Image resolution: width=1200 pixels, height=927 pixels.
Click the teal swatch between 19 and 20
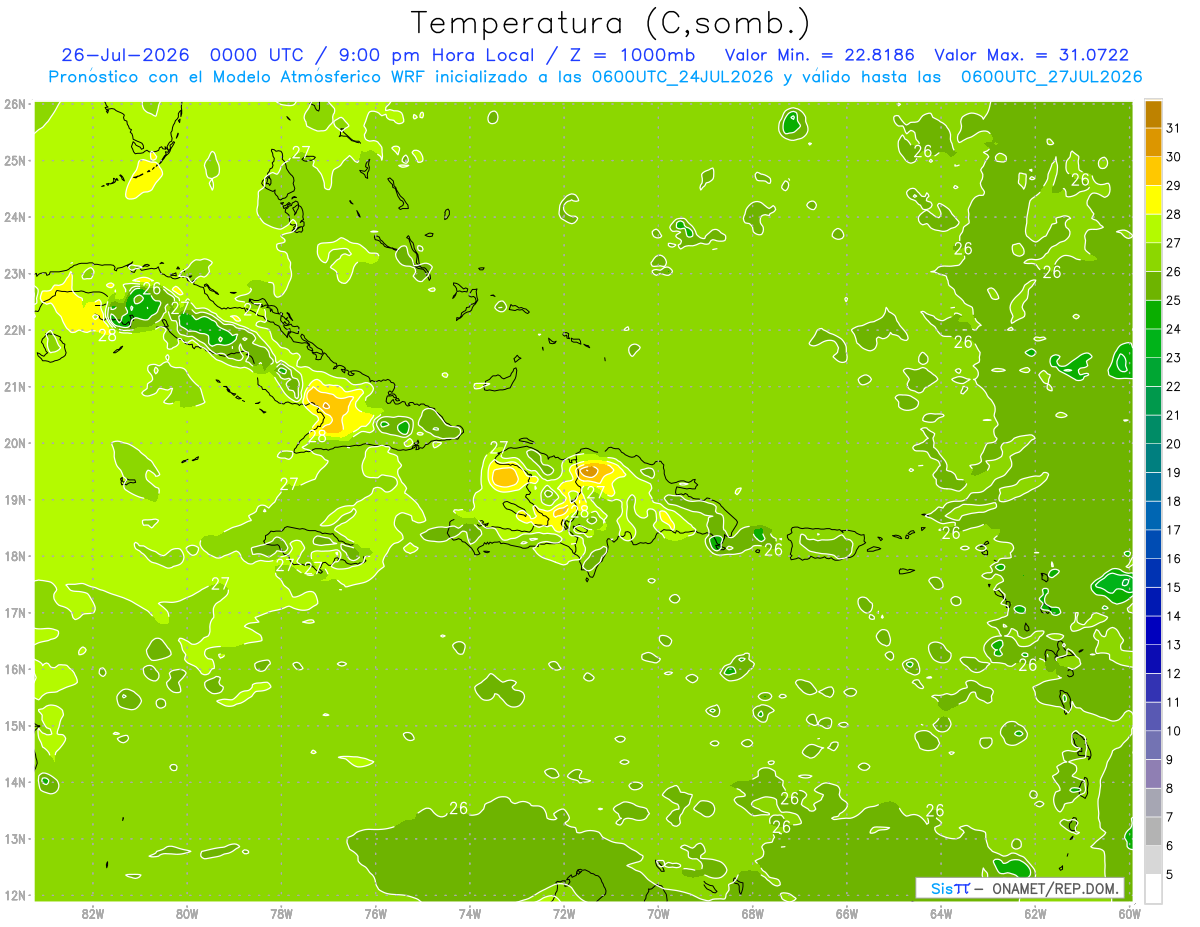coord(1153,458)
